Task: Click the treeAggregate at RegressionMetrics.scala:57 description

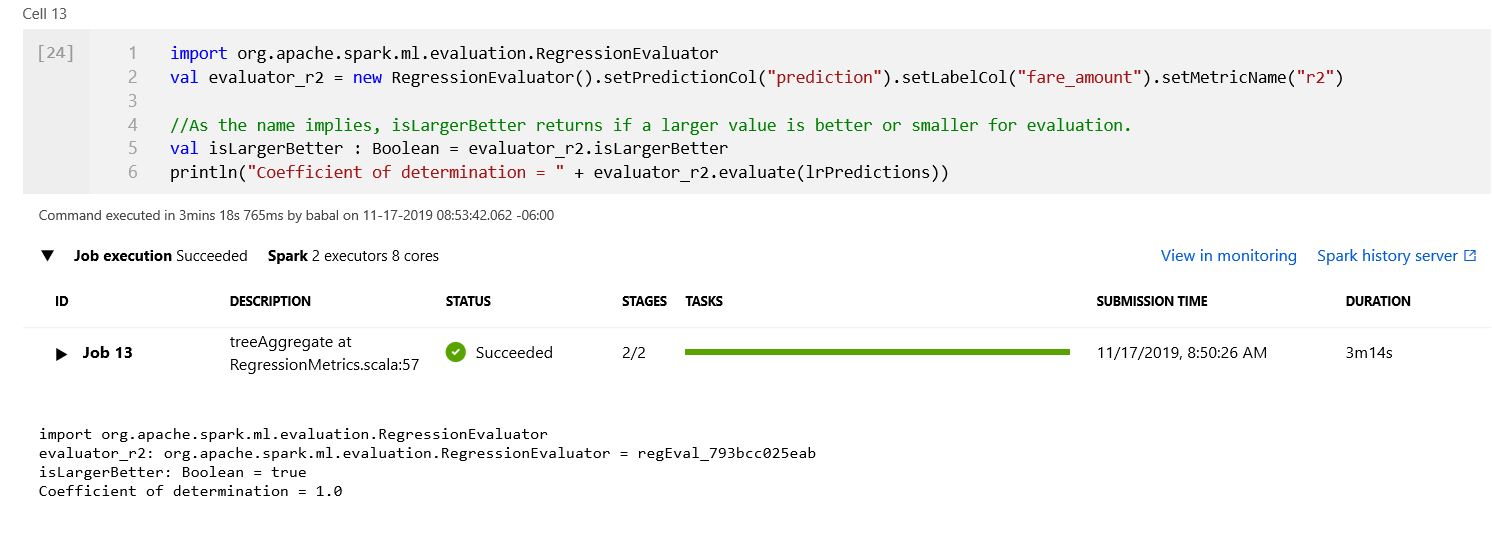Action: (324, 353)
